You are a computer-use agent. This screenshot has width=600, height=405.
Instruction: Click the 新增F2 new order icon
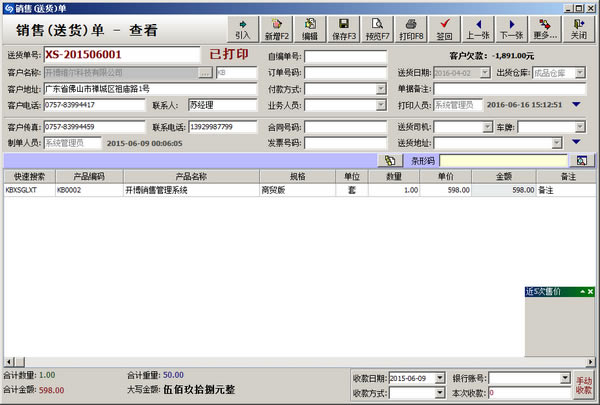[277, 28]
